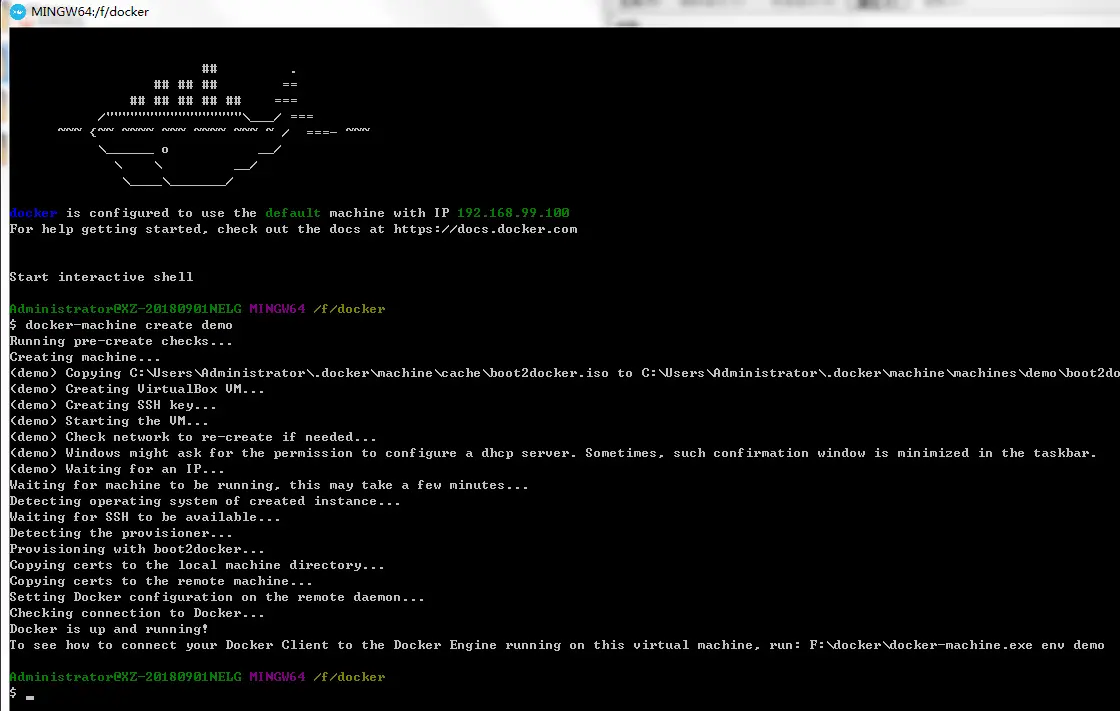This screenshot has height=711, width=1120.
Task: Click the title text 'MINGW64:/f/docker'
Action: click(x=90, y=11)
